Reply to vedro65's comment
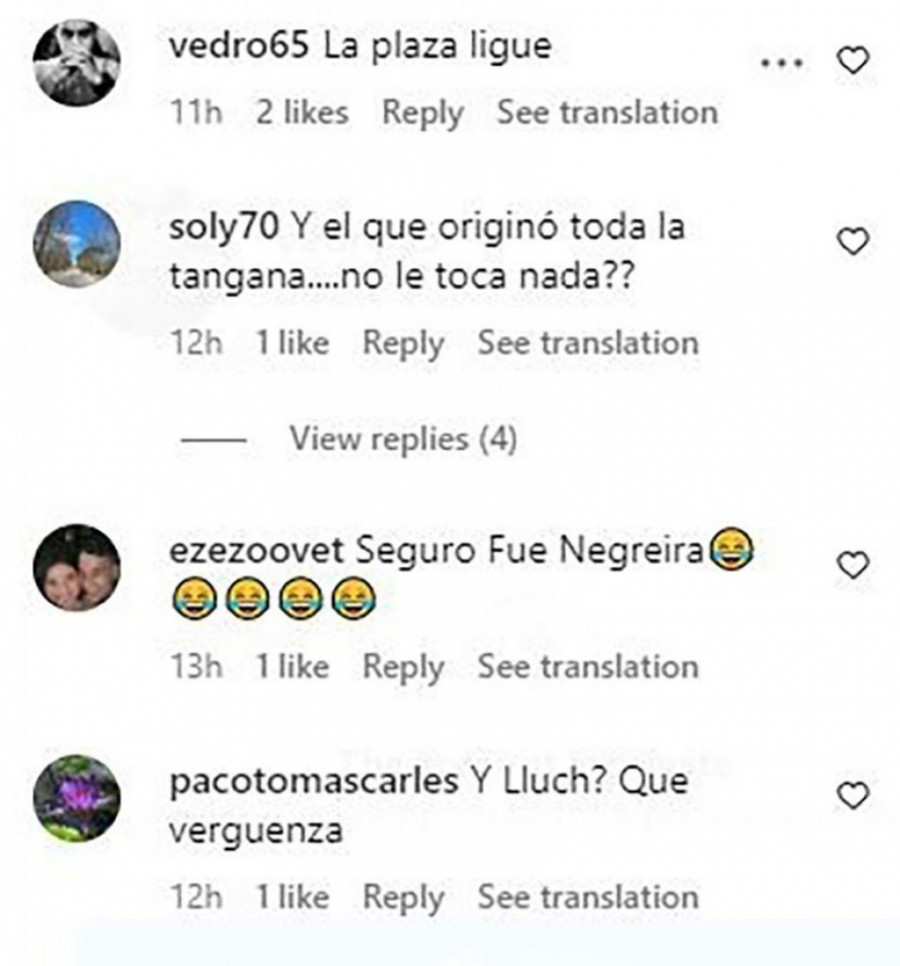The image size is (900, 966). (x=423, y=113)
